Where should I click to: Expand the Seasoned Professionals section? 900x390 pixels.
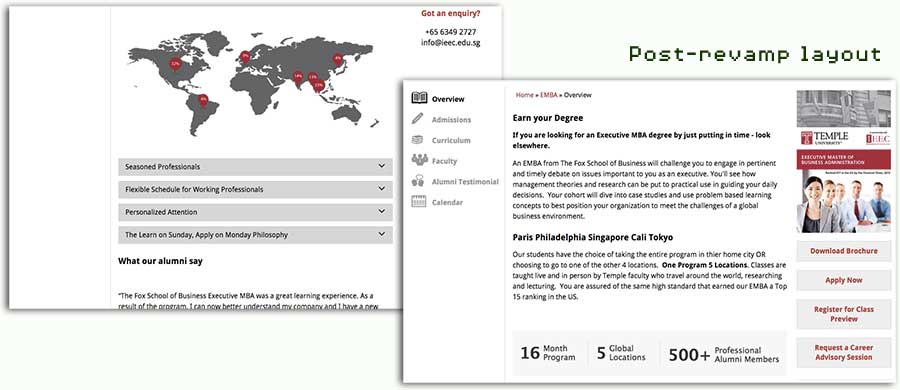(255, 167)
